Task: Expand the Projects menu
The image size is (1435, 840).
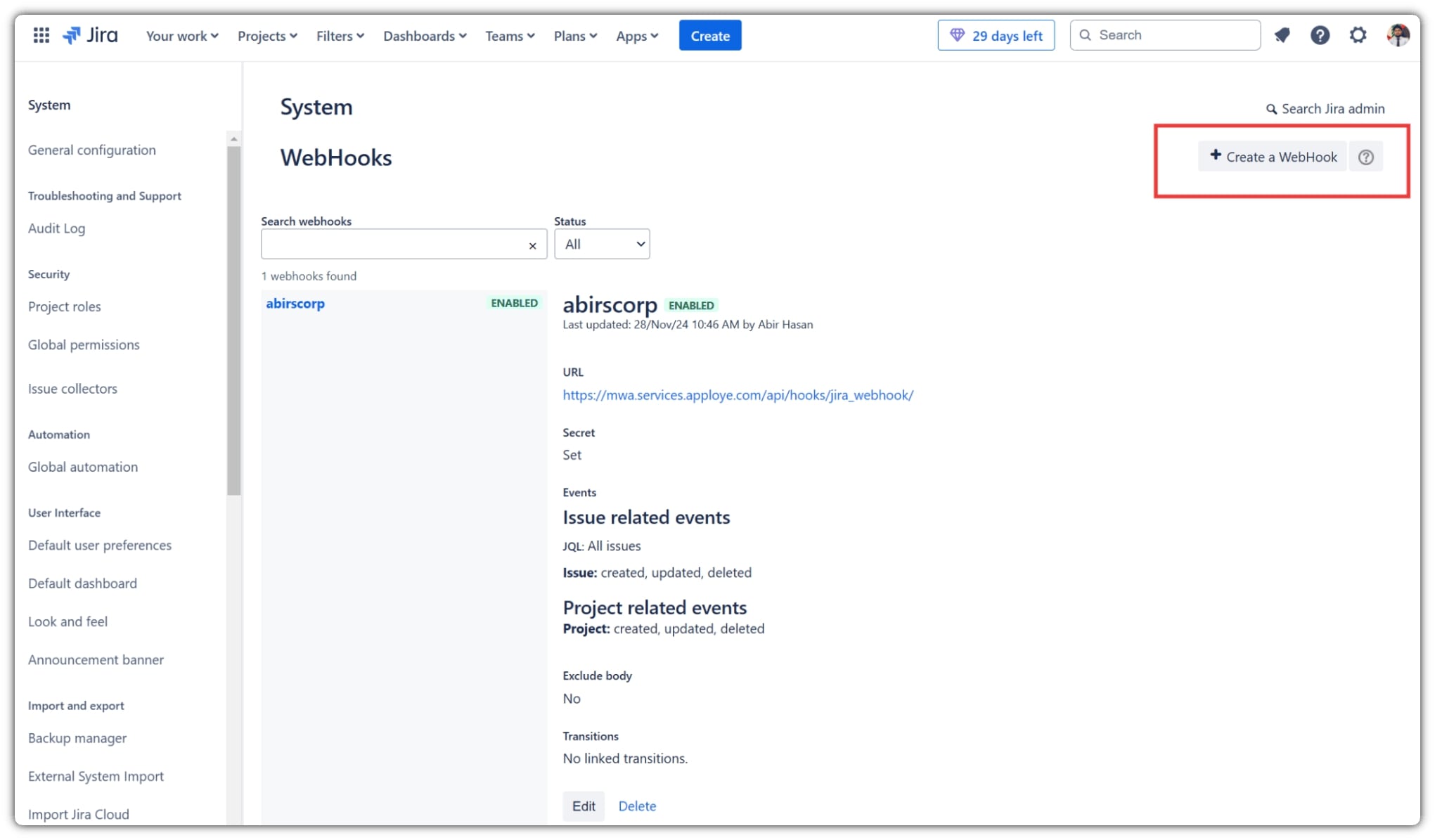Action: click(267, 36)
